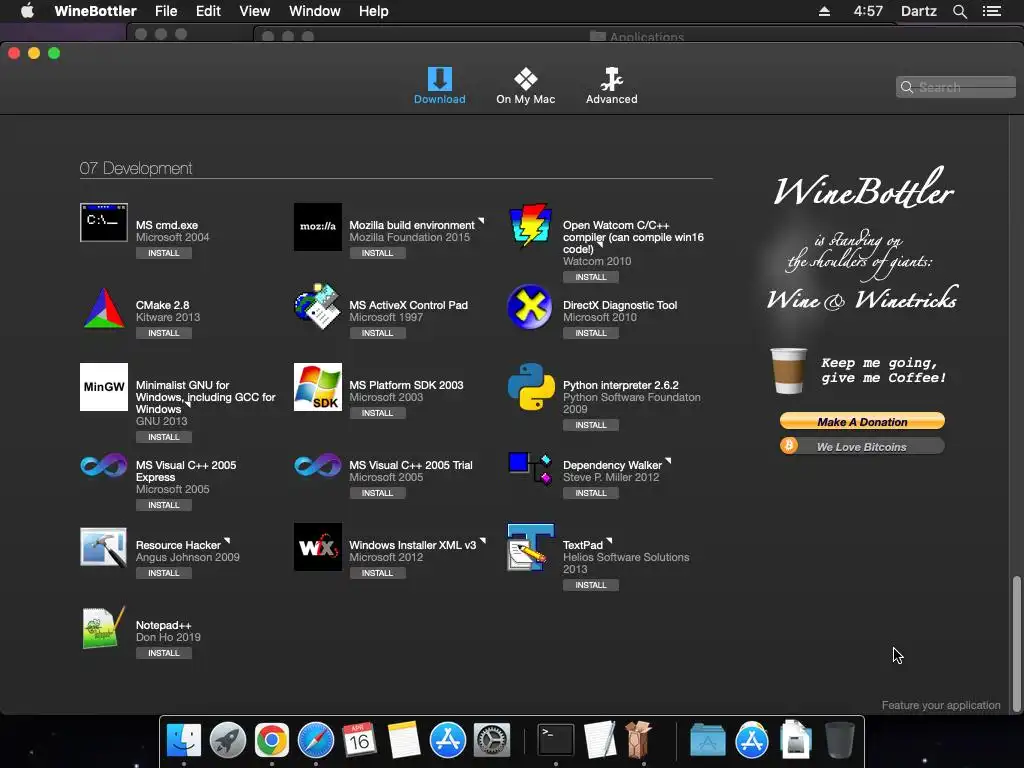Click the MS Visual C++ 2005 Express icon
Image resolution: width=1024 pixels, height=768 pixels.
click(104, 466)
